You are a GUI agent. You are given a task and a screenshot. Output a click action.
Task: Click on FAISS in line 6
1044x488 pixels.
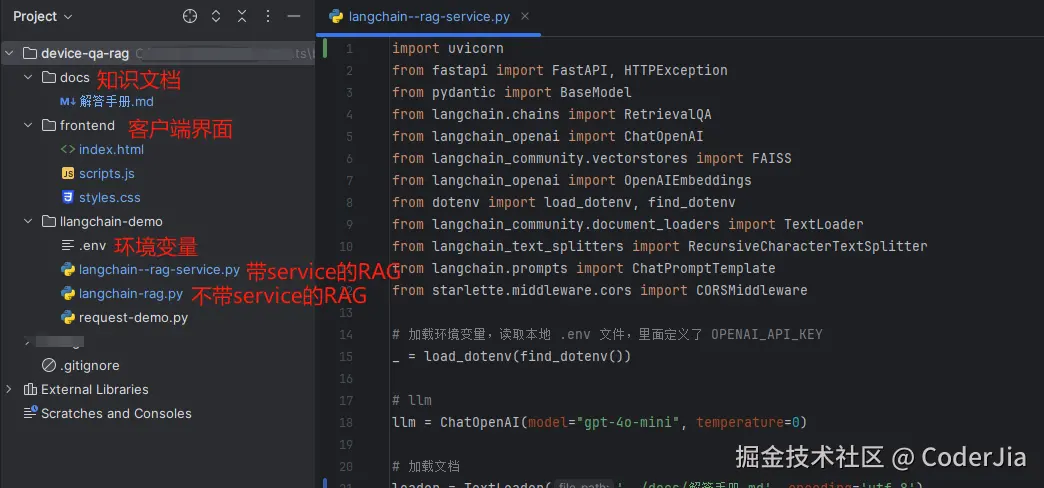(x=772, y=158)
